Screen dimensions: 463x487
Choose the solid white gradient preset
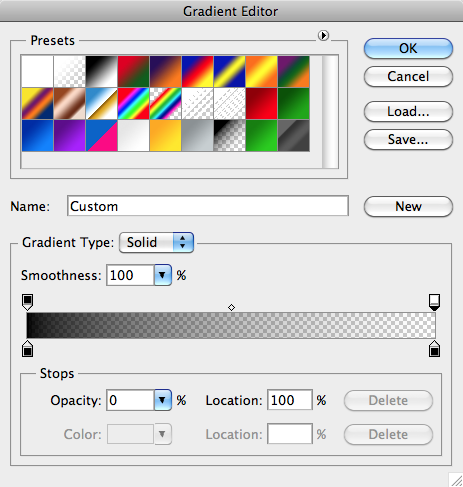(37, 71)
